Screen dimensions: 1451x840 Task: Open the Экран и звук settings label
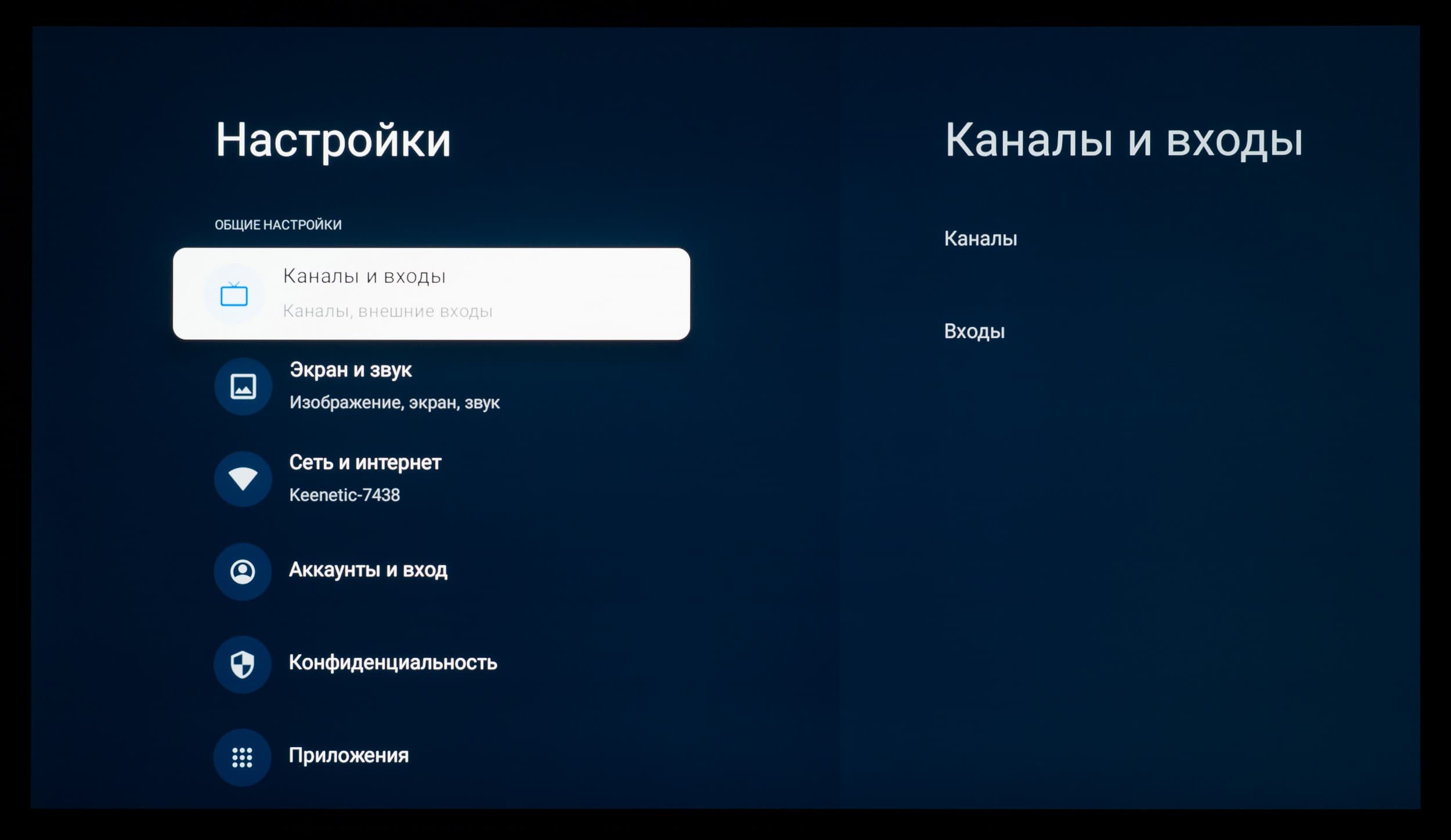351,370
